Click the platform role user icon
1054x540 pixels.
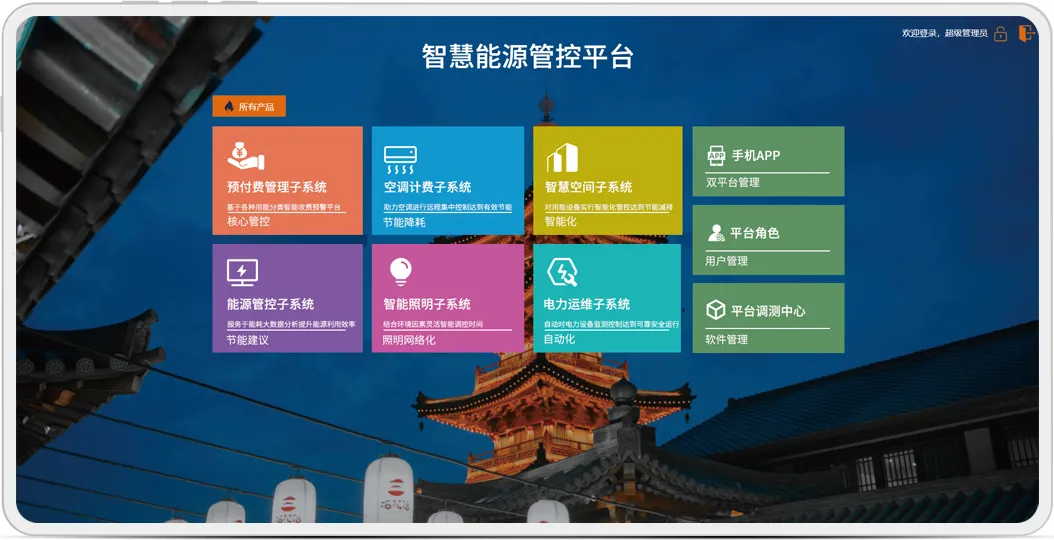[716, 233]
